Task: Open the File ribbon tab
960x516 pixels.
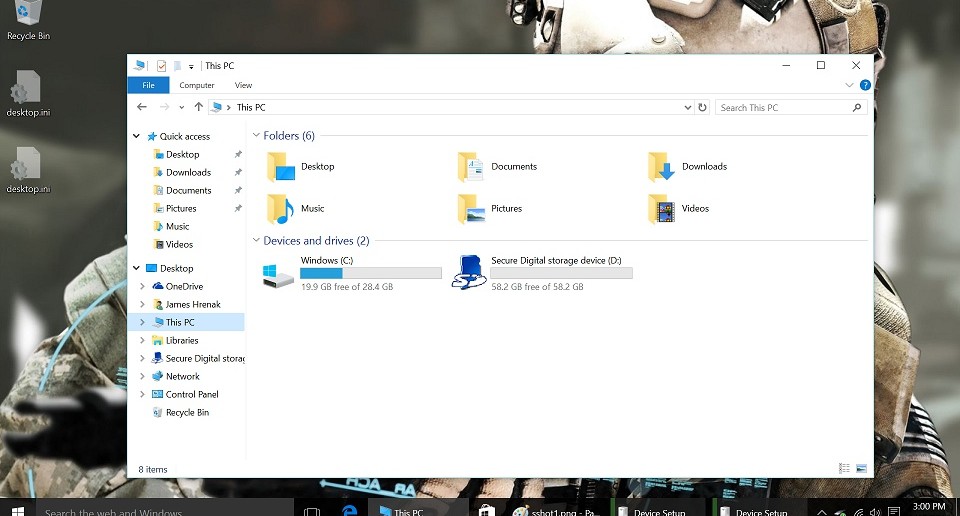Action: click(x=148, y=85)
